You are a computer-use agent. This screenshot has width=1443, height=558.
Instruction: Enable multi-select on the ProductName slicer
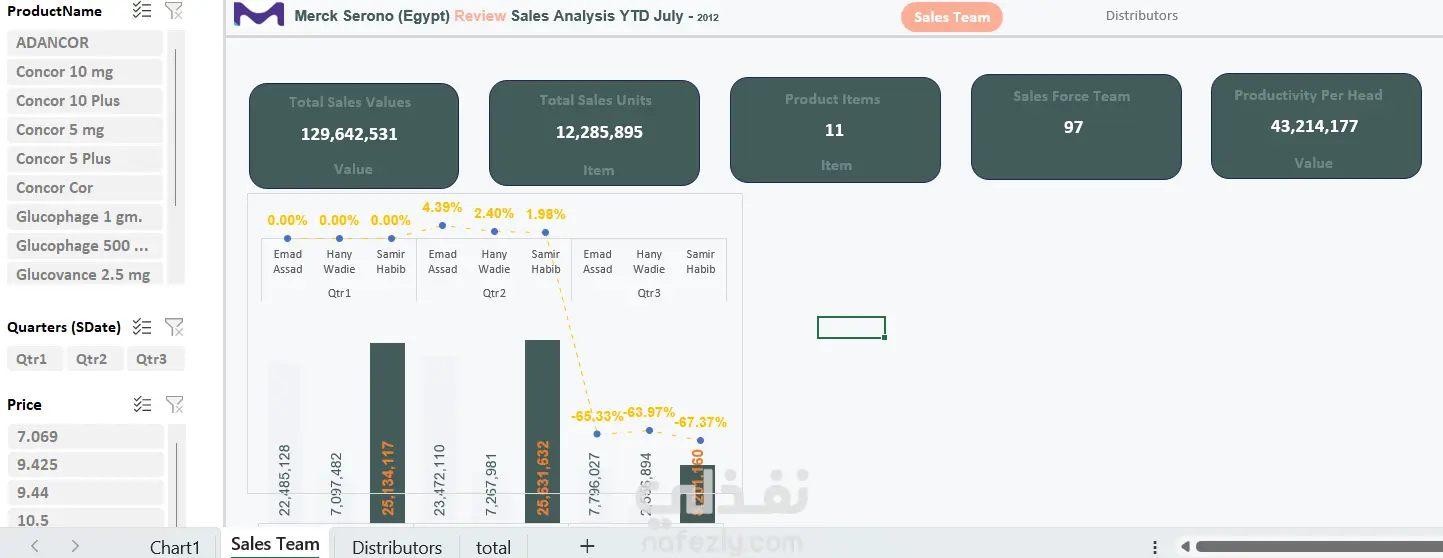coord(142,11)
